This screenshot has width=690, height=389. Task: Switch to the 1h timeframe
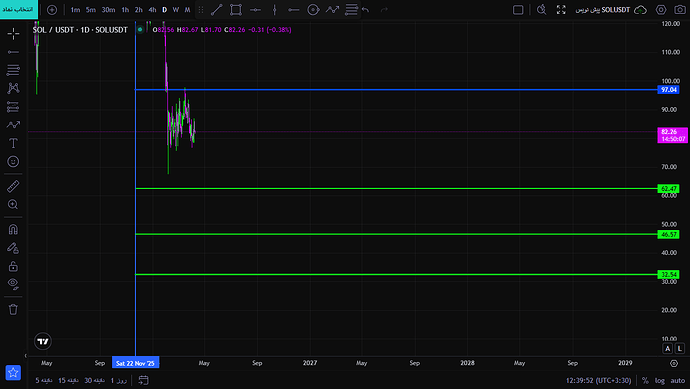125,10
